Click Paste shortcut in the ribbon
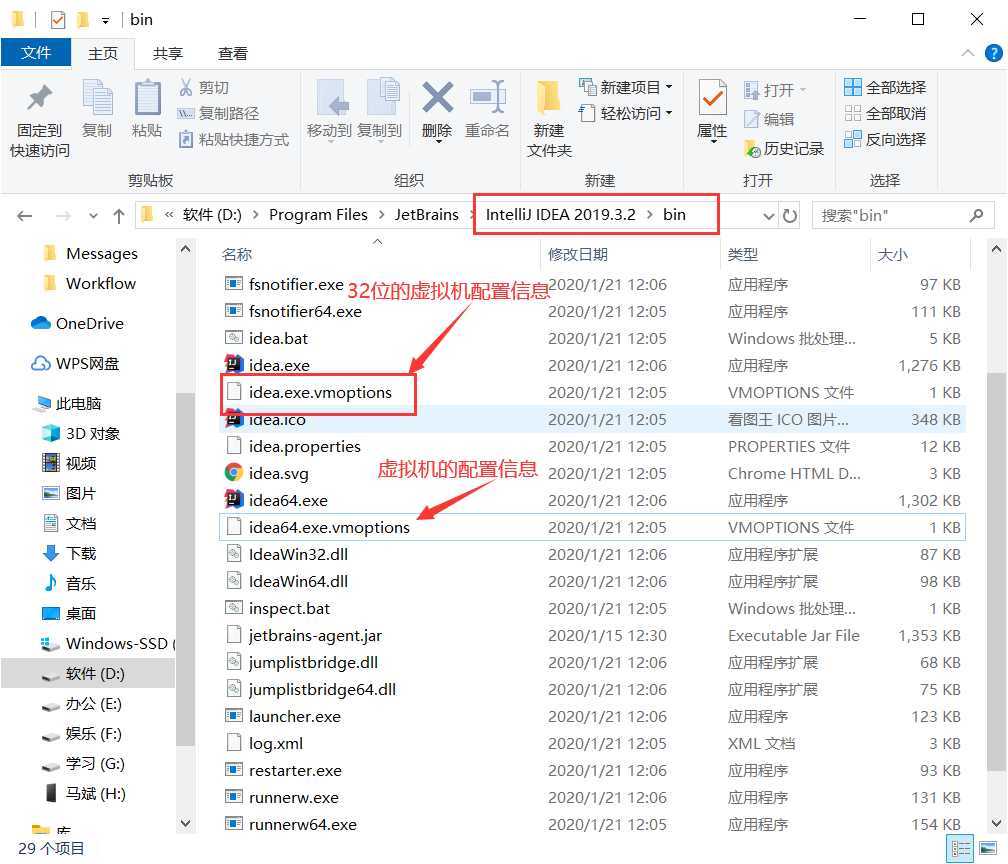The width and height of the screenshot is (1008, 864). point(234,140)
